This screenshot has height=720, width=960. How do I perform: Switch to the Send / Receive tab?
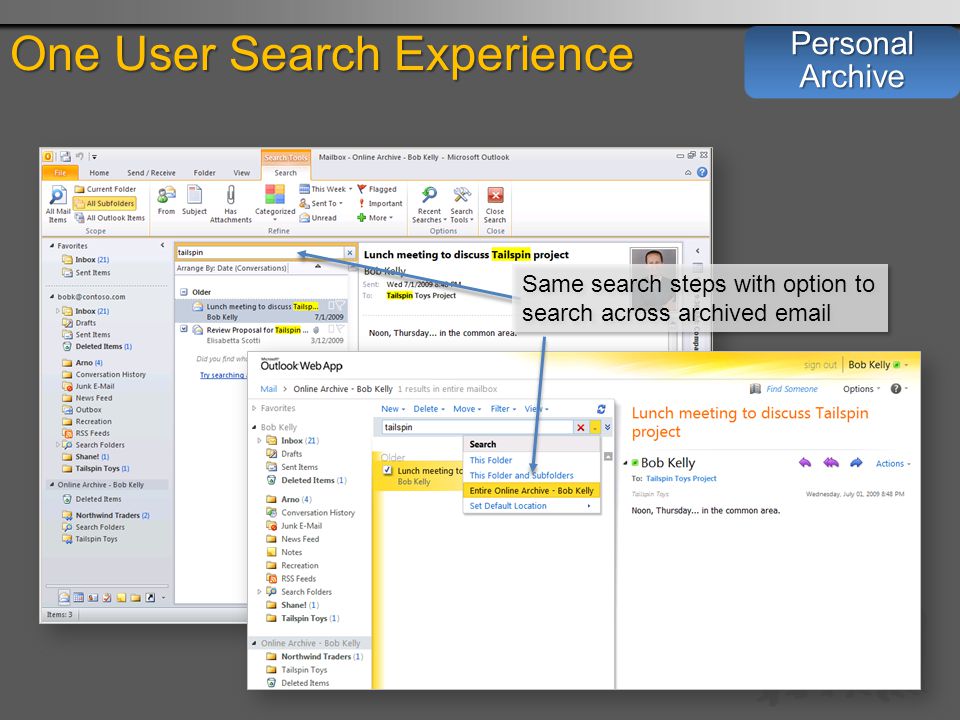click(151, 173)
